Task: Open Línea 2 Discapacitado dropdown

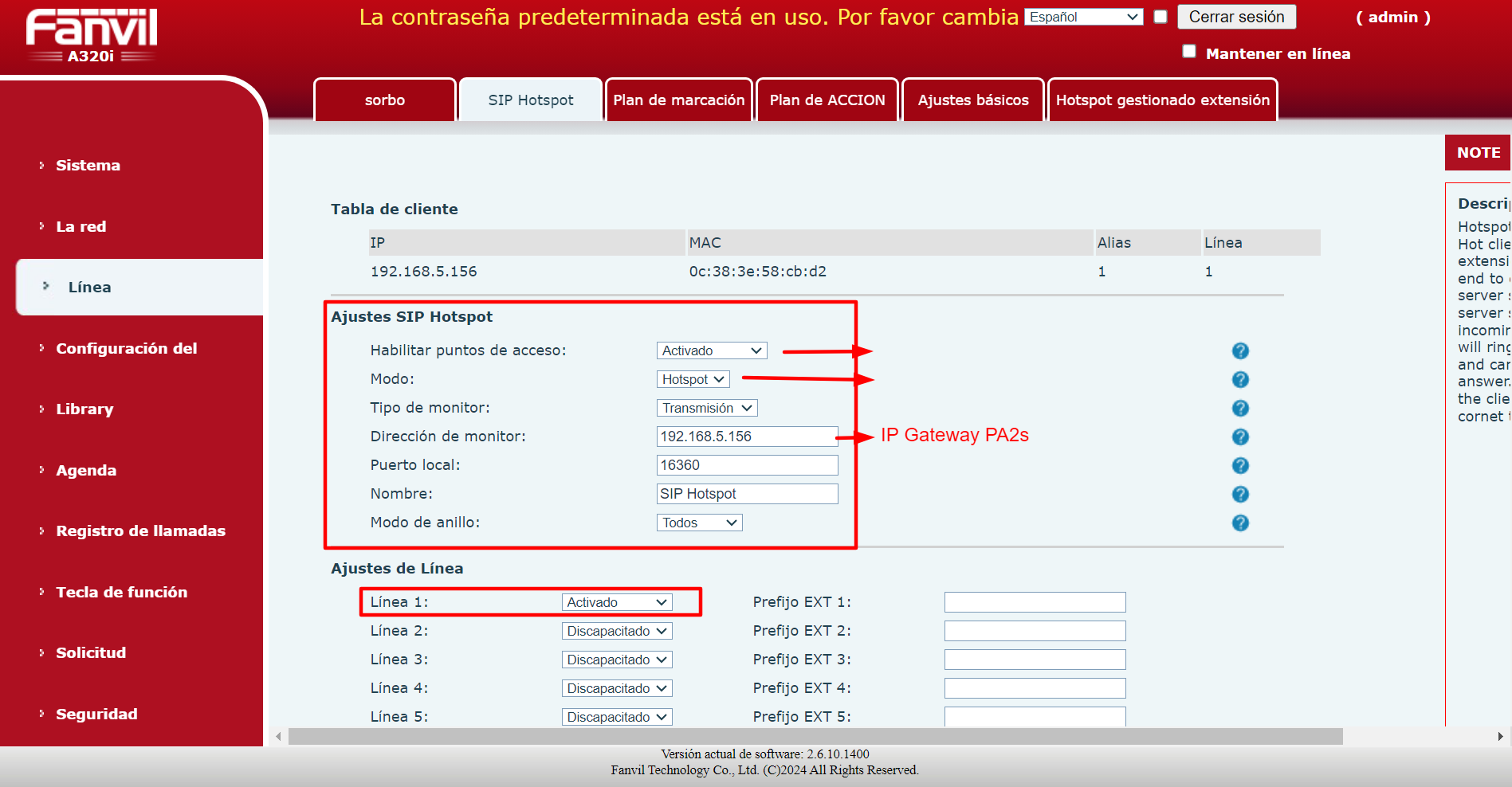Action: (x=617, y=631)
